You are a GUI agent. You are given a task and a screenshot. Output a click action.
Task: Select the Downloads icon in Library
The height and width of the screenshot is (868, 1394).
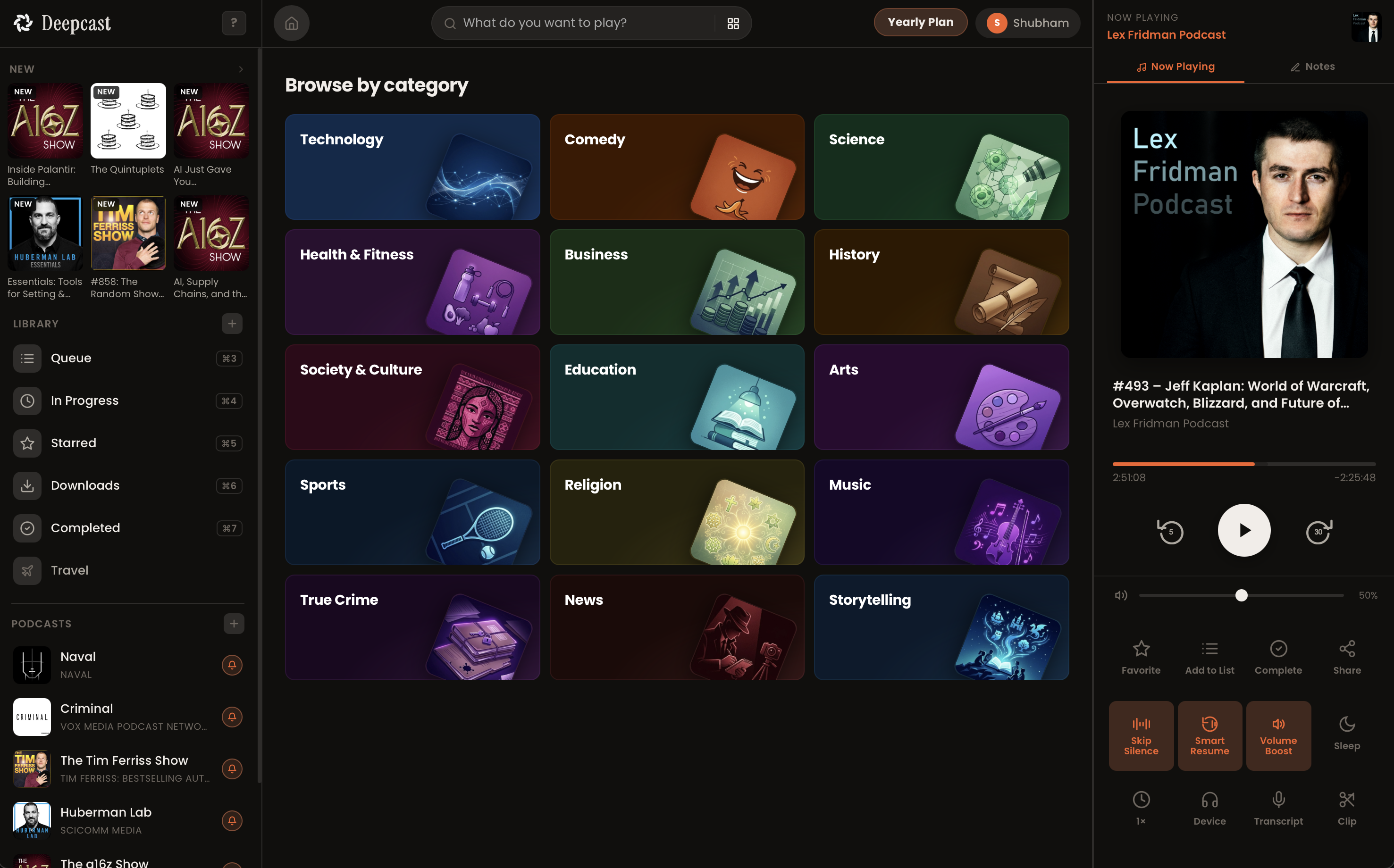tap(27, 485)
